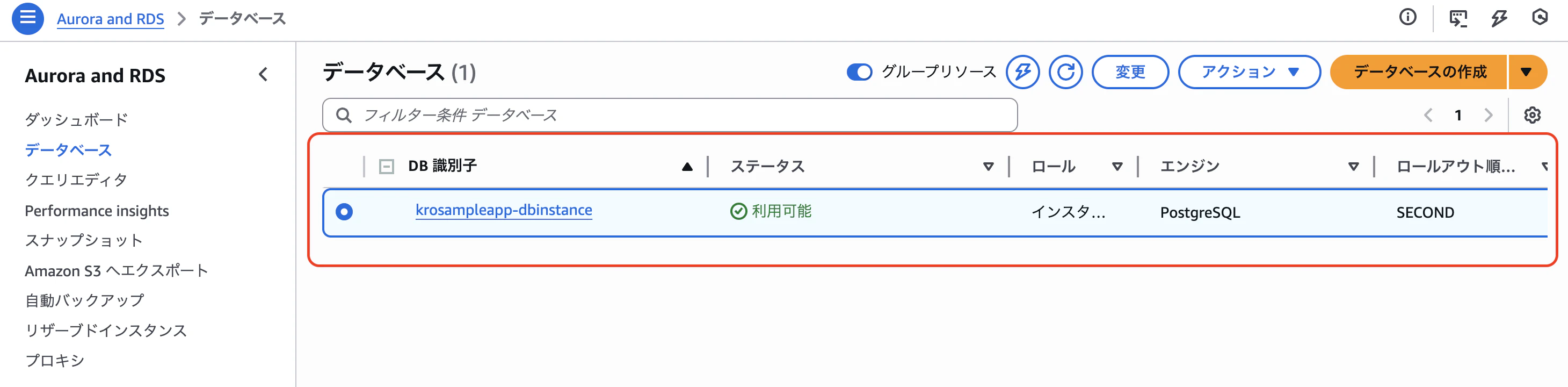Open the navigation hamburger menu
This screenshot has width=1568, height=387.
[27, 18]
